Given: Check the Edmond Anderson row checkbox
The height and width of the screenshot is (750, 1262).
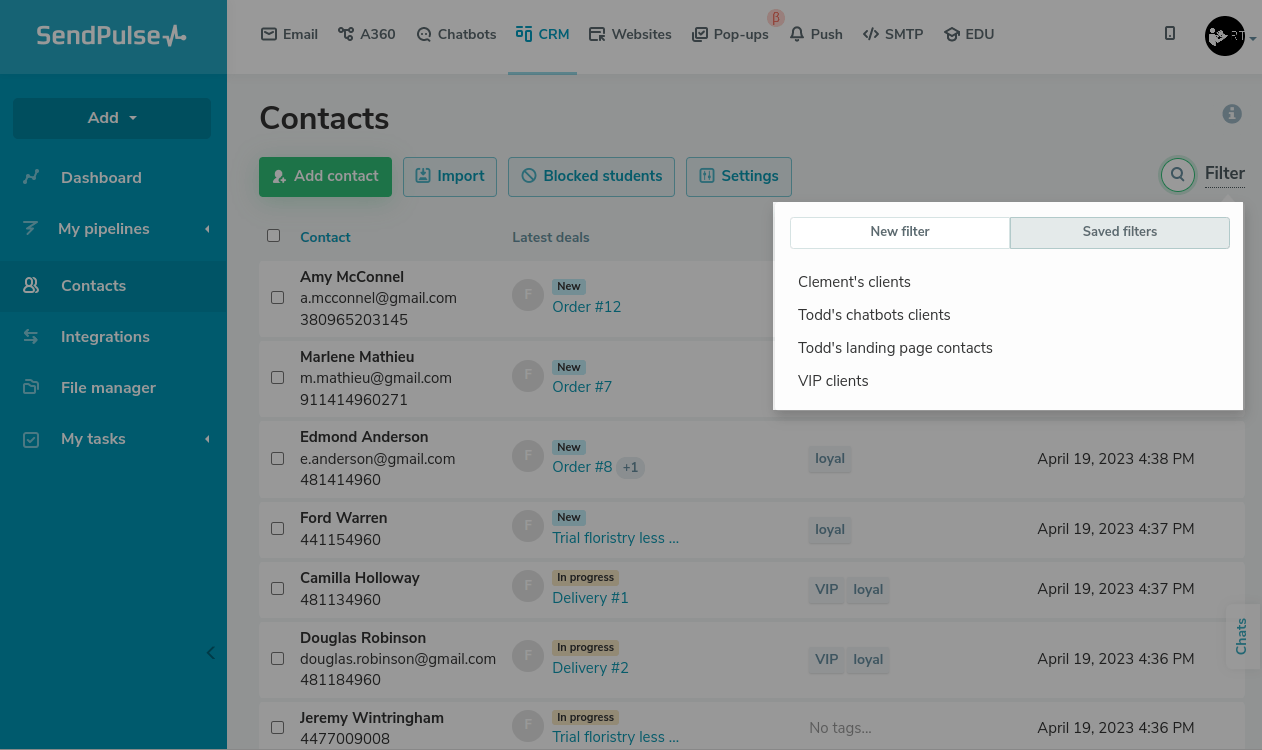Looking at the screenshot, I should pos(277,459).
